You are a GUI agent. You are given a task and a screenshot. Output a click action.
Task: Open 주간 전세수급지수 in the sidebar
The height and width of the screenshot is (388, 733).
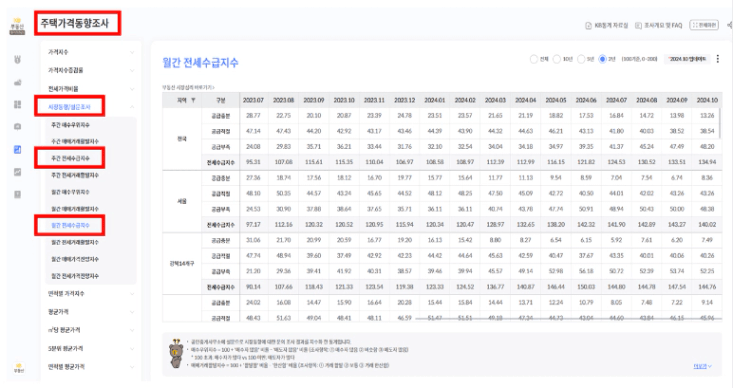click(70, 158)
